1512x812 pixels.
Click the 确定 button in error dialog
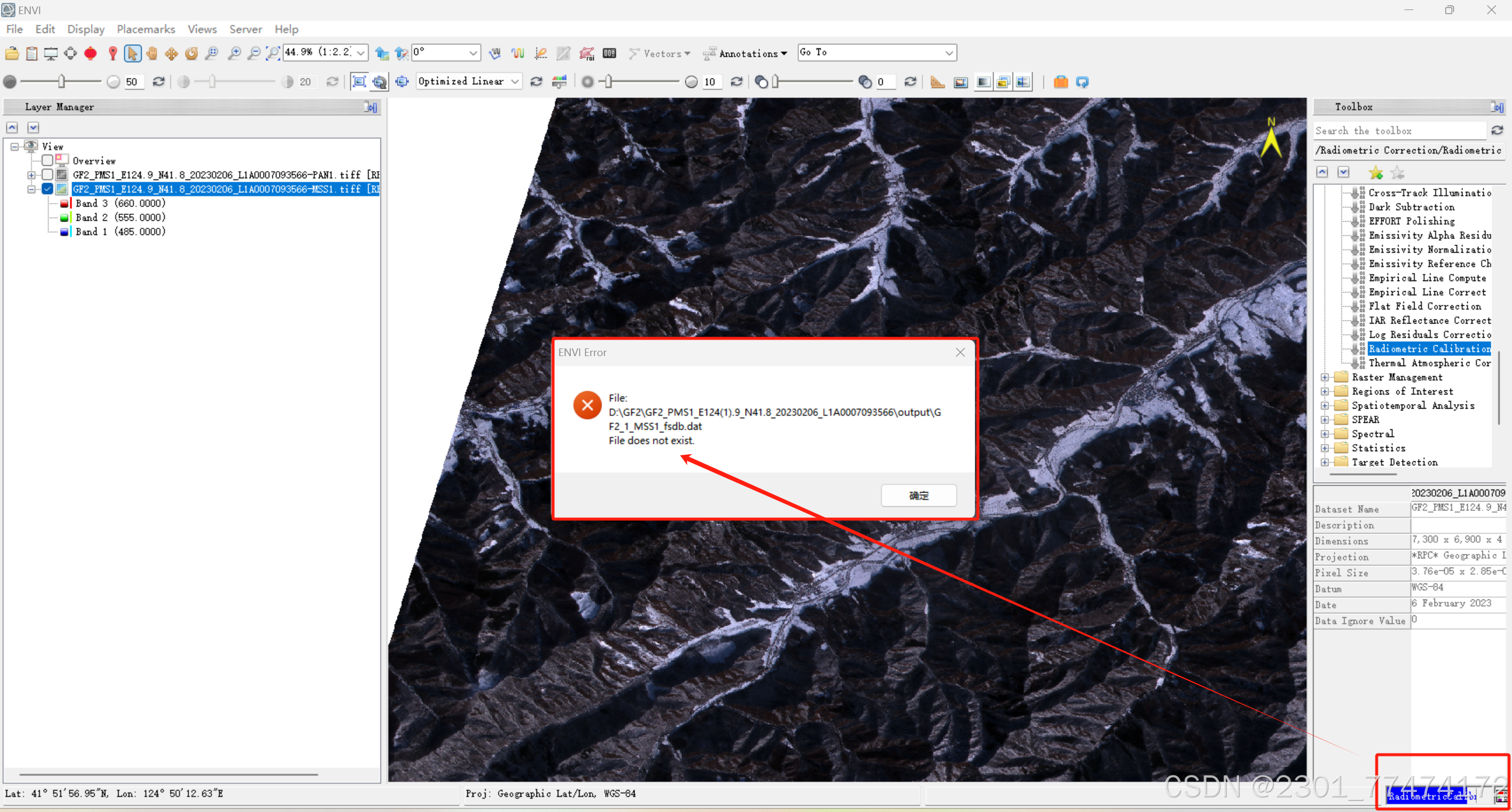tap(918, 495)
